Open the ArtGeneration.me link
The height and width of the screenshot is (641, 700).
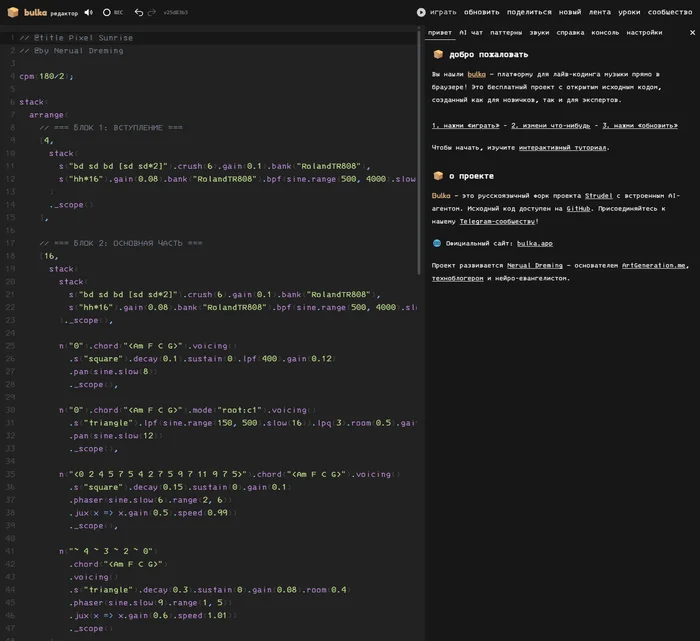coord(654,265)
